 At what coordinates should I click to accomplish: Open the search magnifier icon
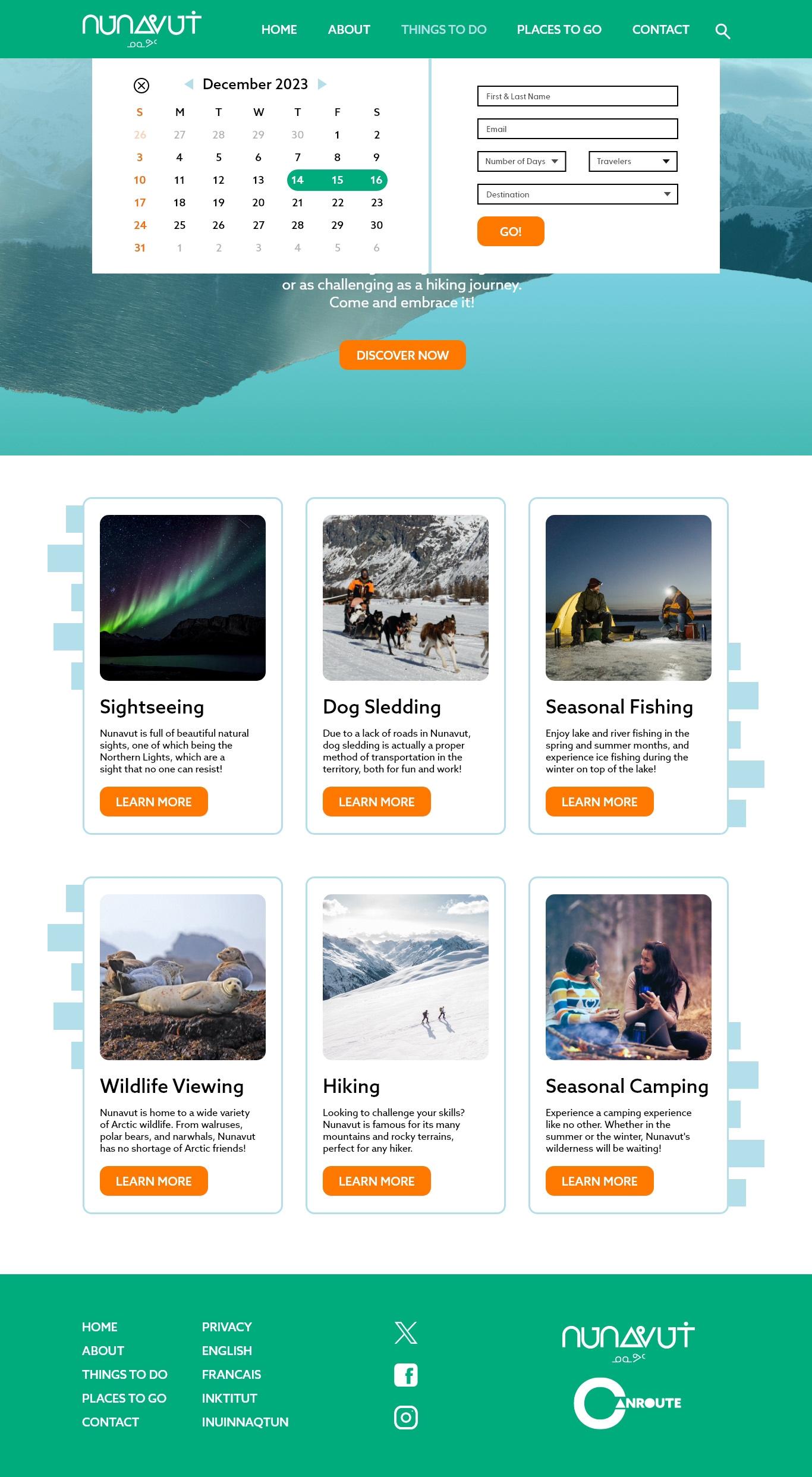tap(722, 31)
